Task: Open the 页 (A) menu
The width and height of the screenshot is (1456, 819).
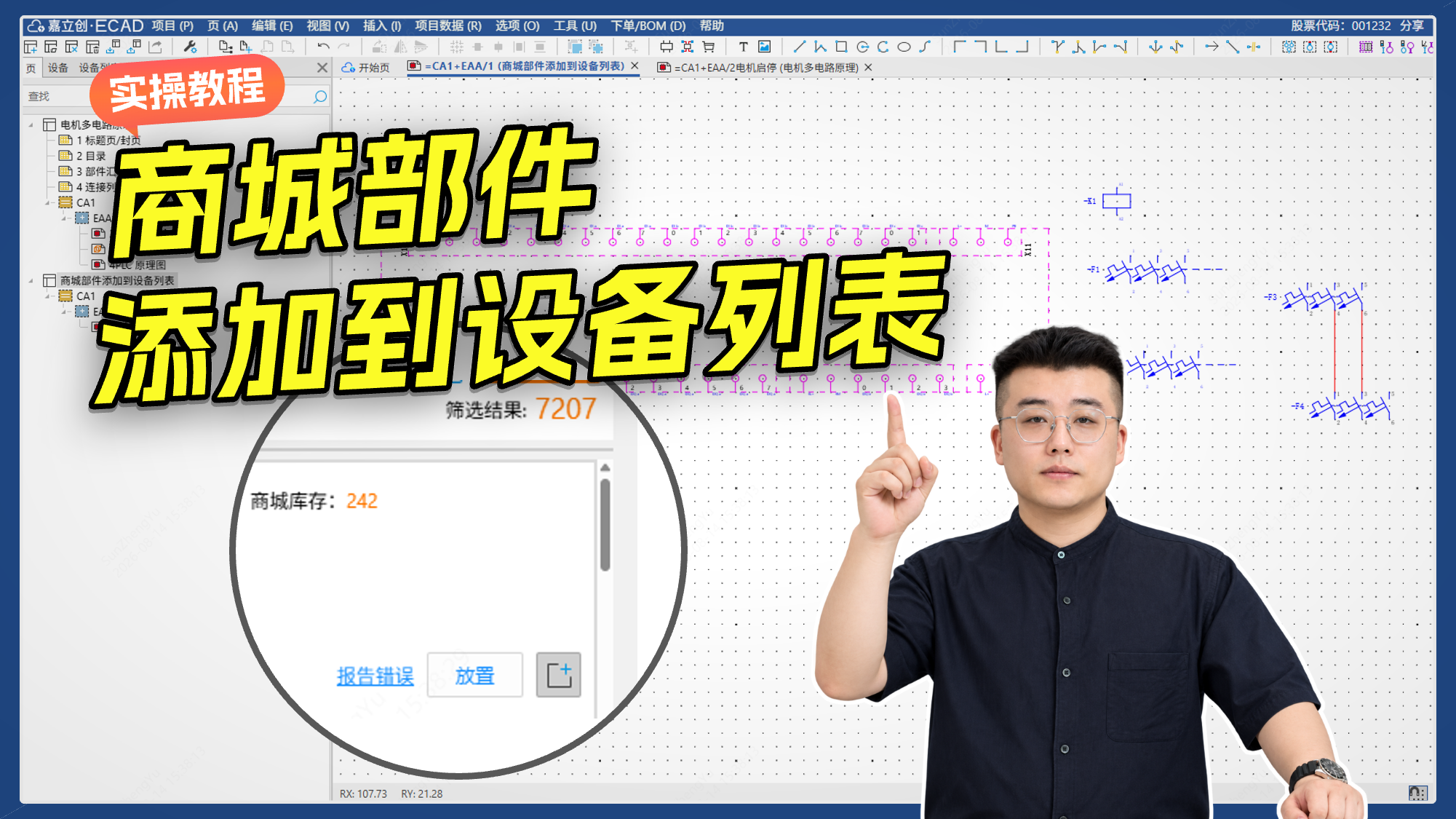Action: [223, 25]
